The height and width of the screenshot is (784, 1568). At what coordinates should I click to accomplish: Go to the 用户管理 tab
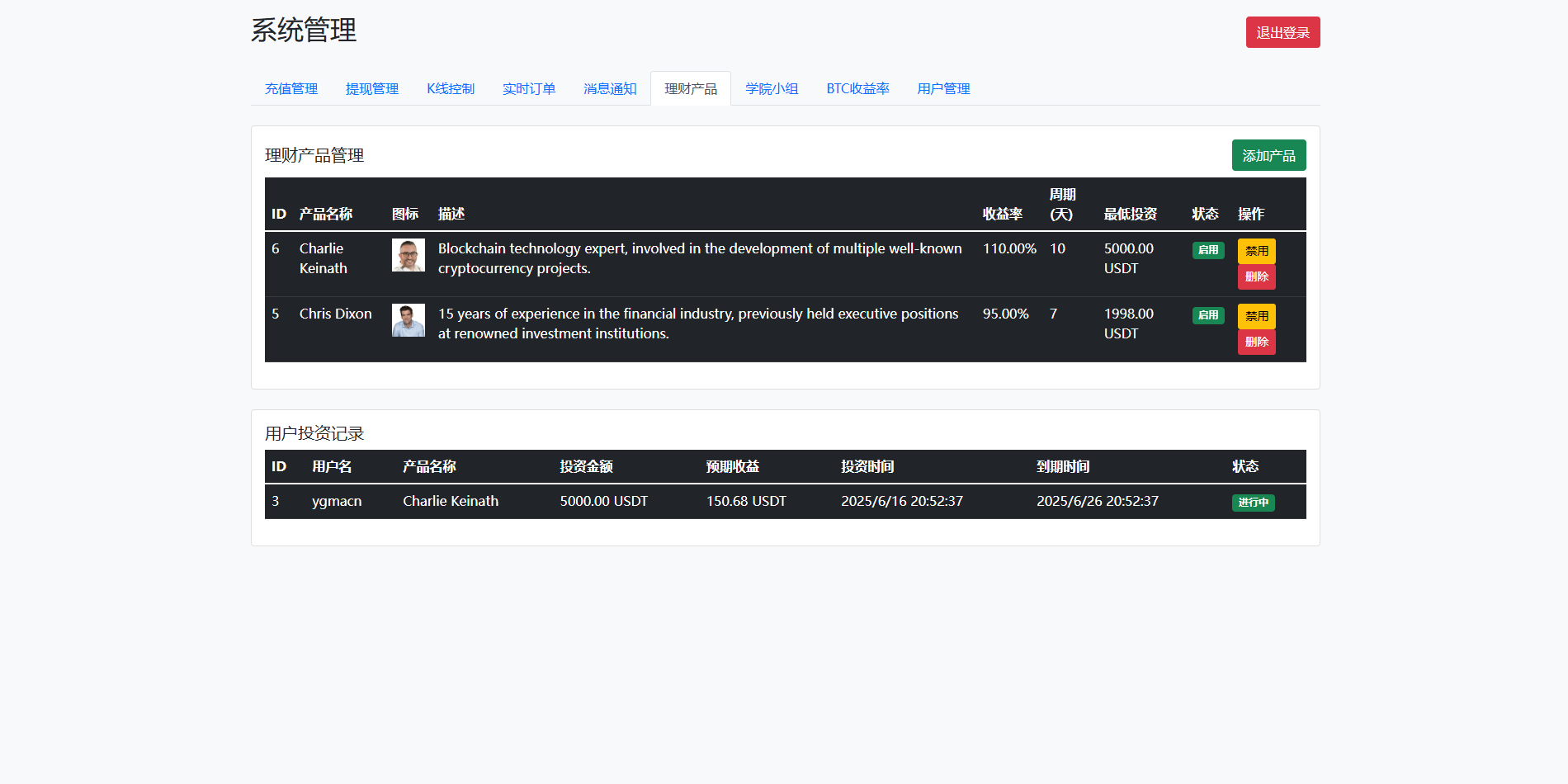943,88
